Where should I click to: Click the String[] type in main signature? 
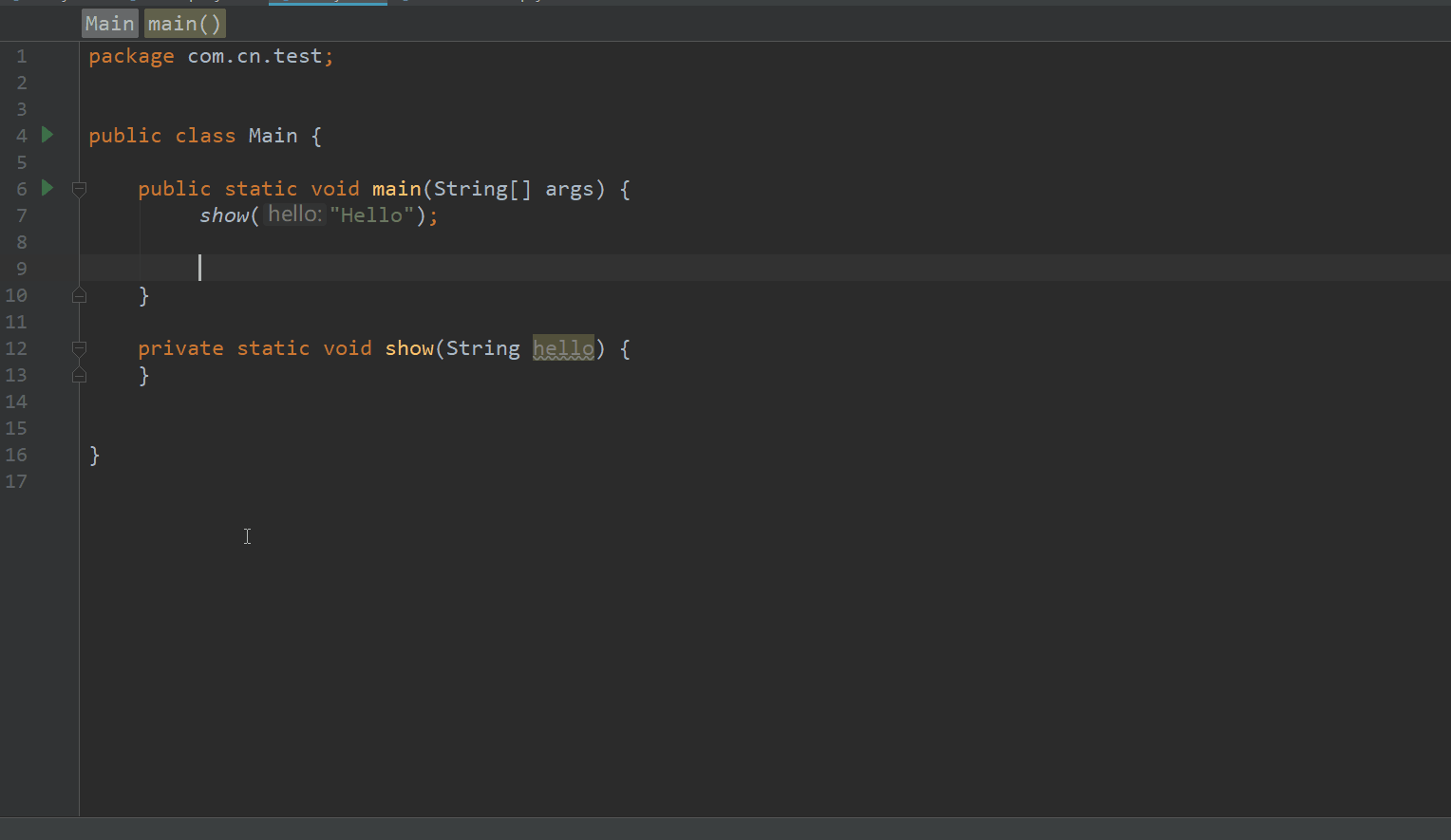tap(482, 189)
